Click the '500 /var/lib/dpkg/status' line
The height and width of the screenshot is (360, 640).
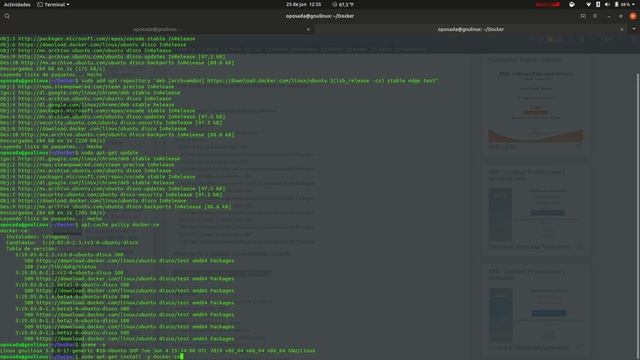tap(60, 267)
